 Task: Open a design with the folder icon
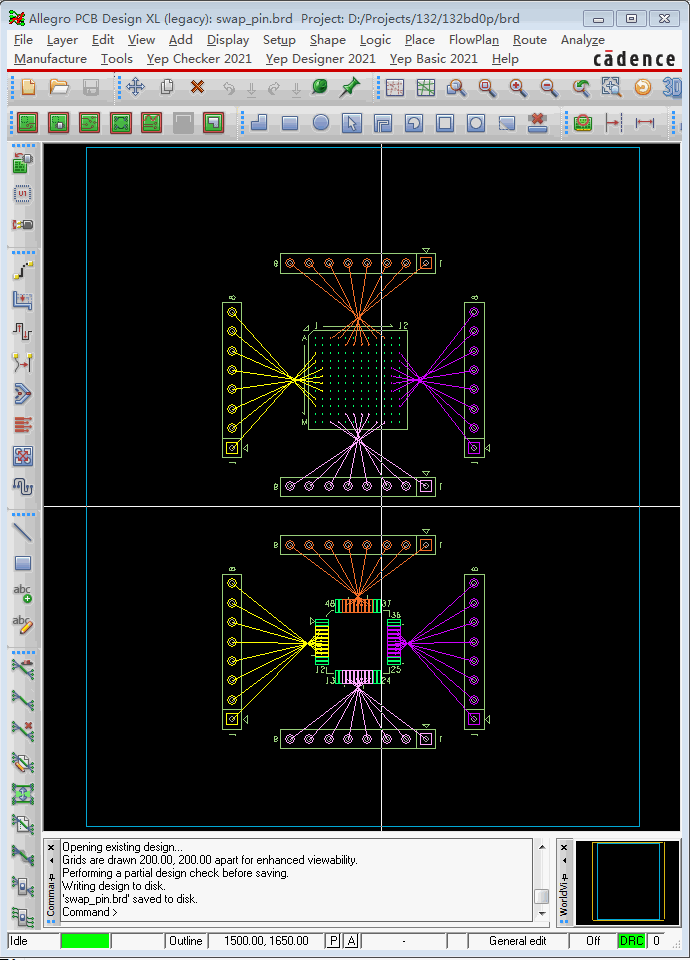59,88
